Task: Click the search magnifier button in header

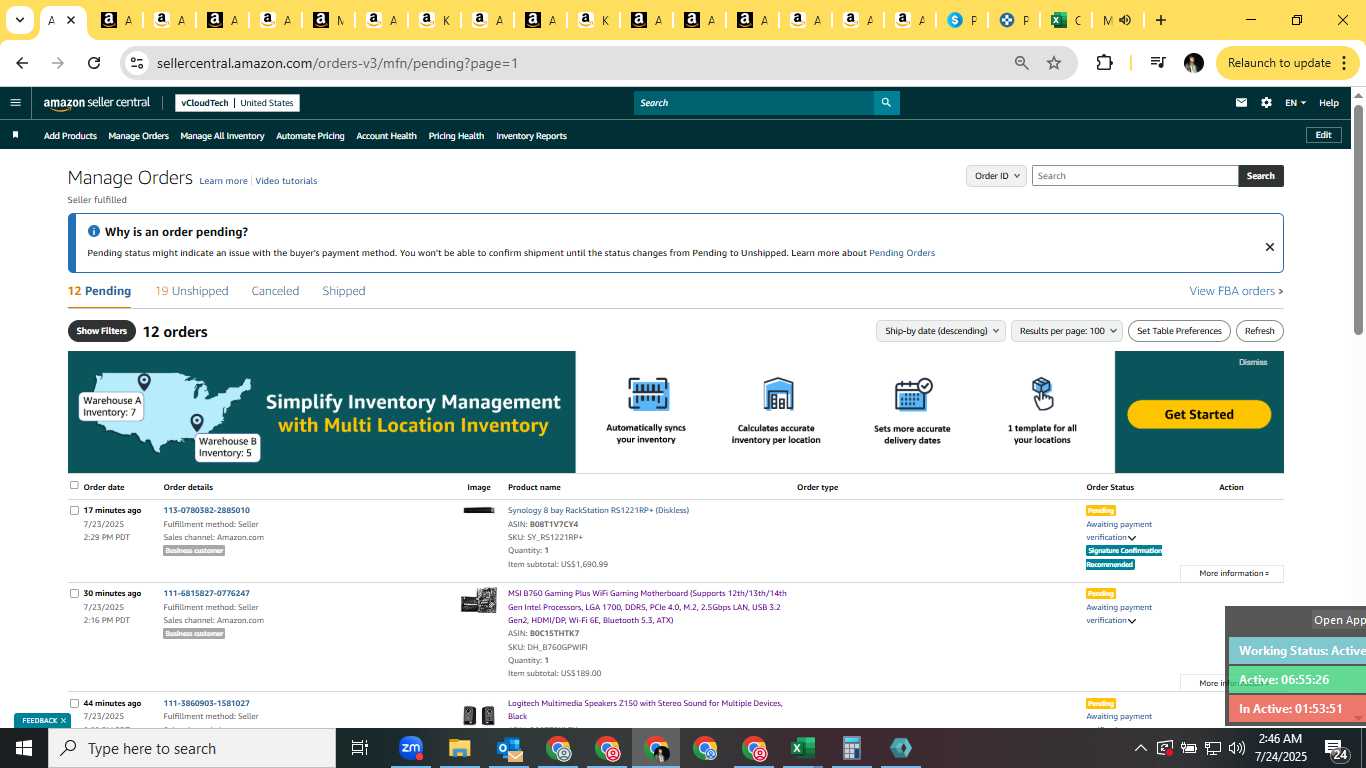Action: pos(886,103)
